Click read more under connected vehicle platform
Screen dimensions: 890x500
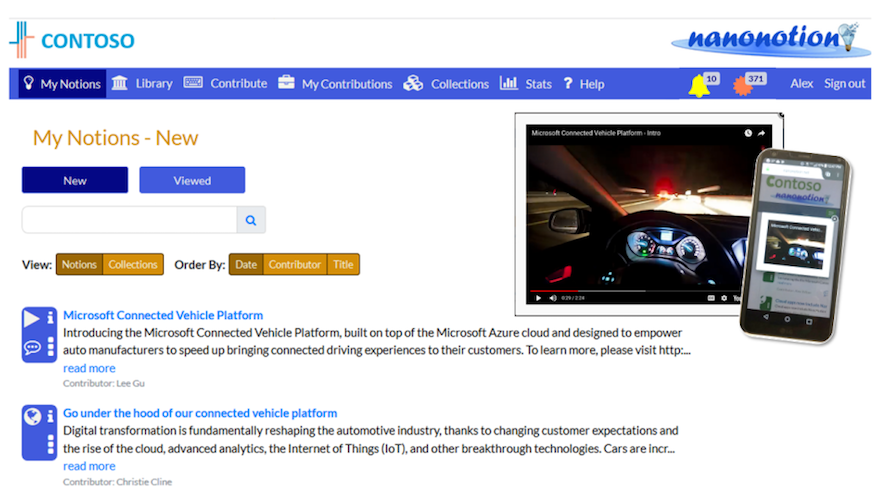click(x=89, y=466)
